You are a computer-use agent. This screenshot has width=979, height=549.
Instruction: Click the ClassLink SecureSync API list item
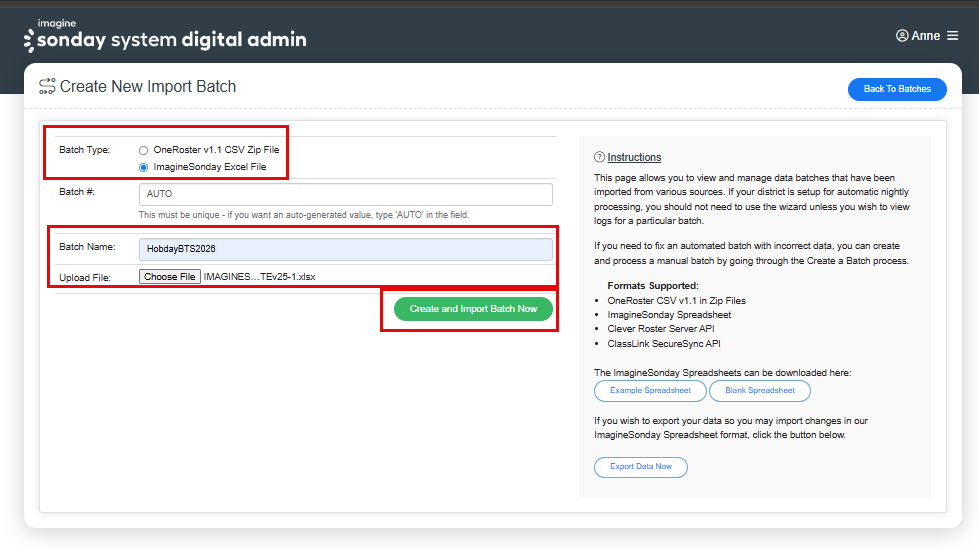664,344
